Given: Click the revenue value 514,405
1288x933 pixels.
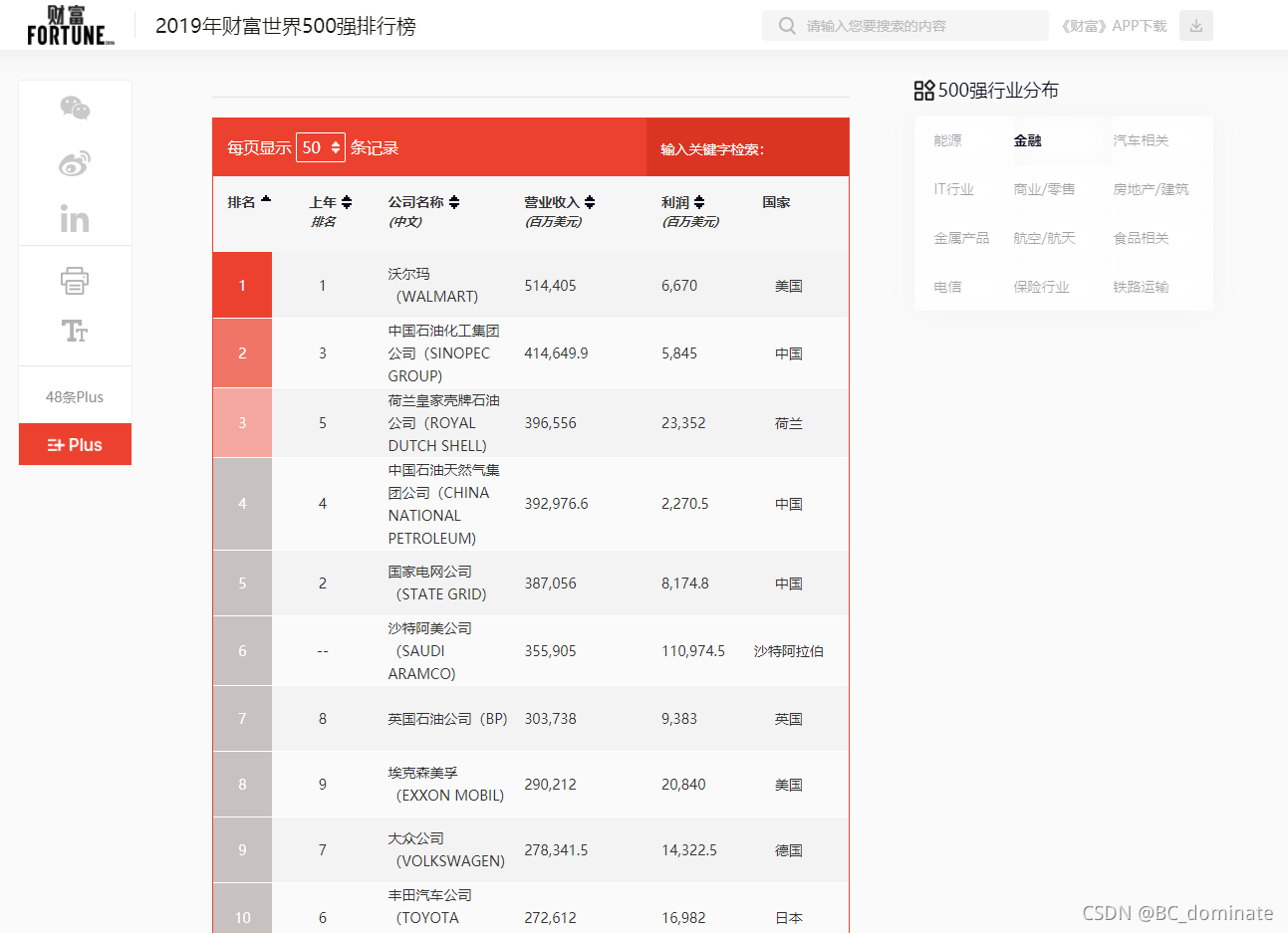Looking at the screenshot, I should [551, 286].
